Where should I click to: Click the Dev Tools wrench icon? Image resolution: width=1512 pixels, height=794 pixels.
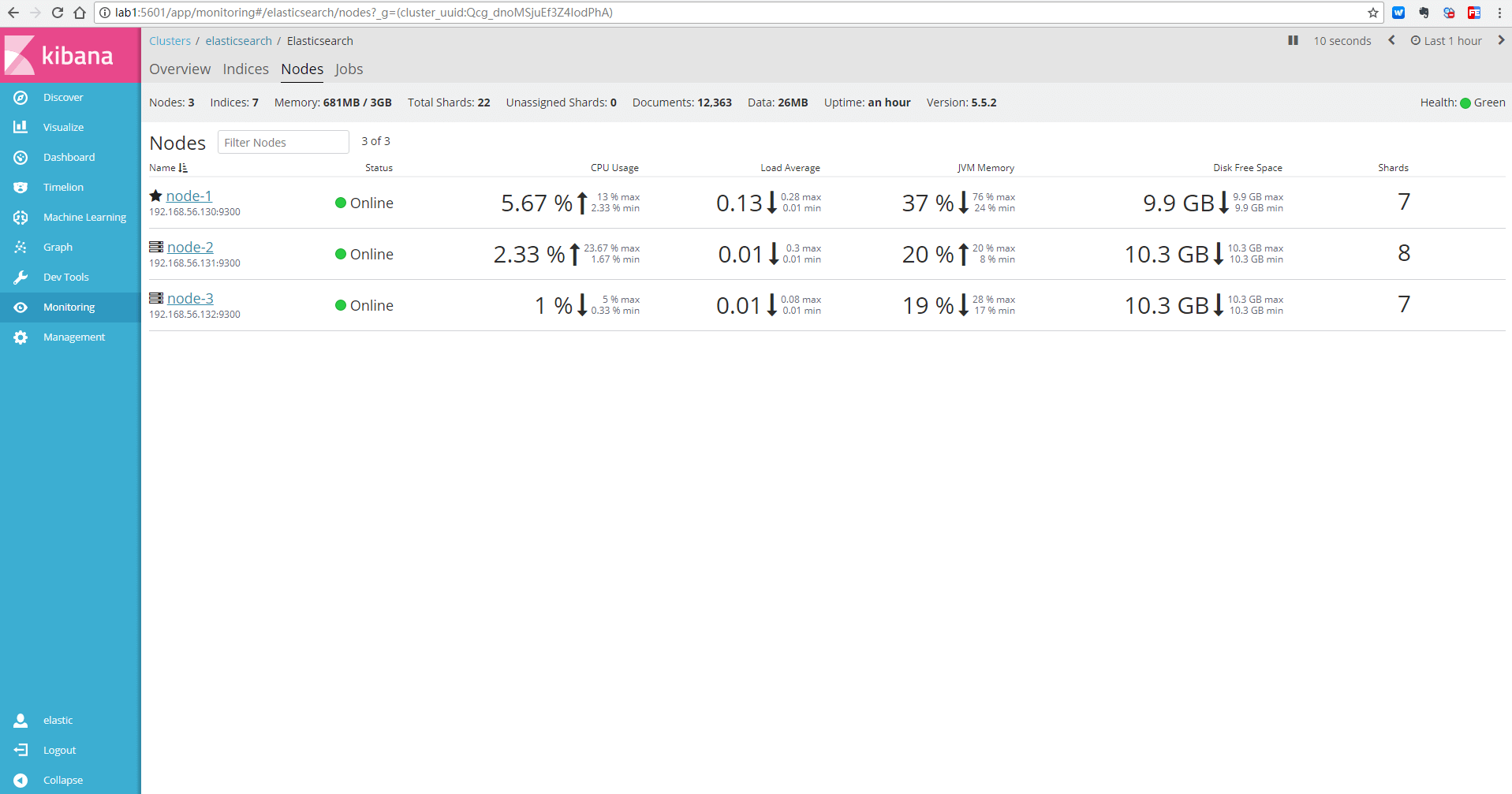click(21, 278)
